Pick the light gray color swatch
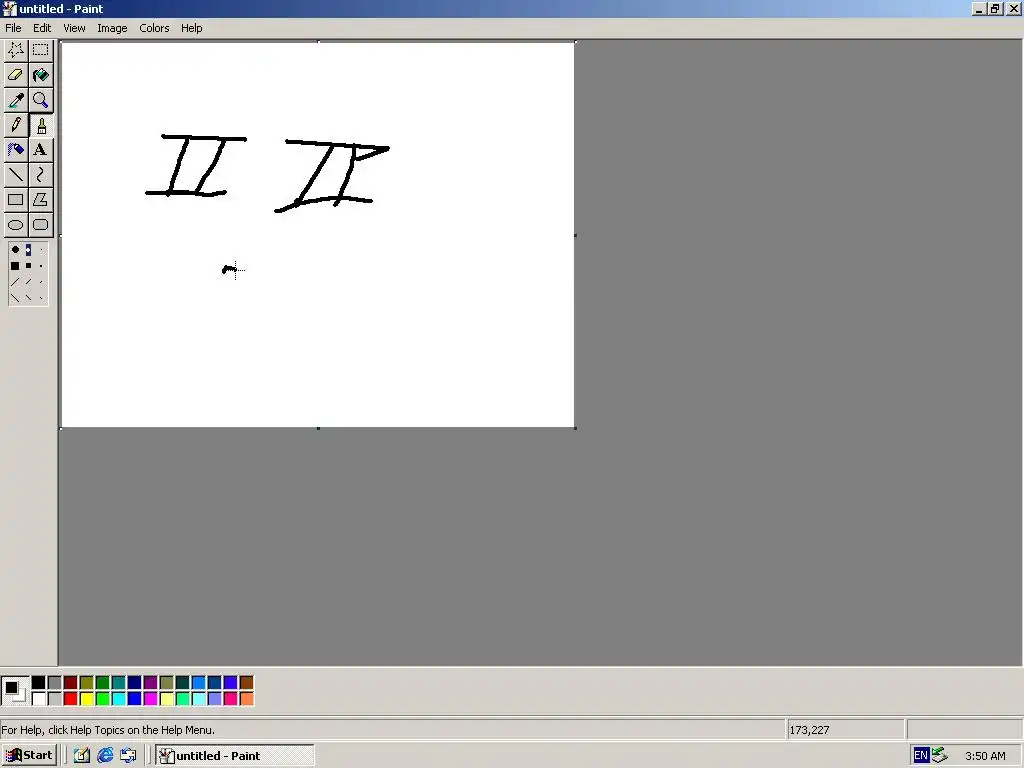Screen dimensions: 1024x768 tap(54, 699)
